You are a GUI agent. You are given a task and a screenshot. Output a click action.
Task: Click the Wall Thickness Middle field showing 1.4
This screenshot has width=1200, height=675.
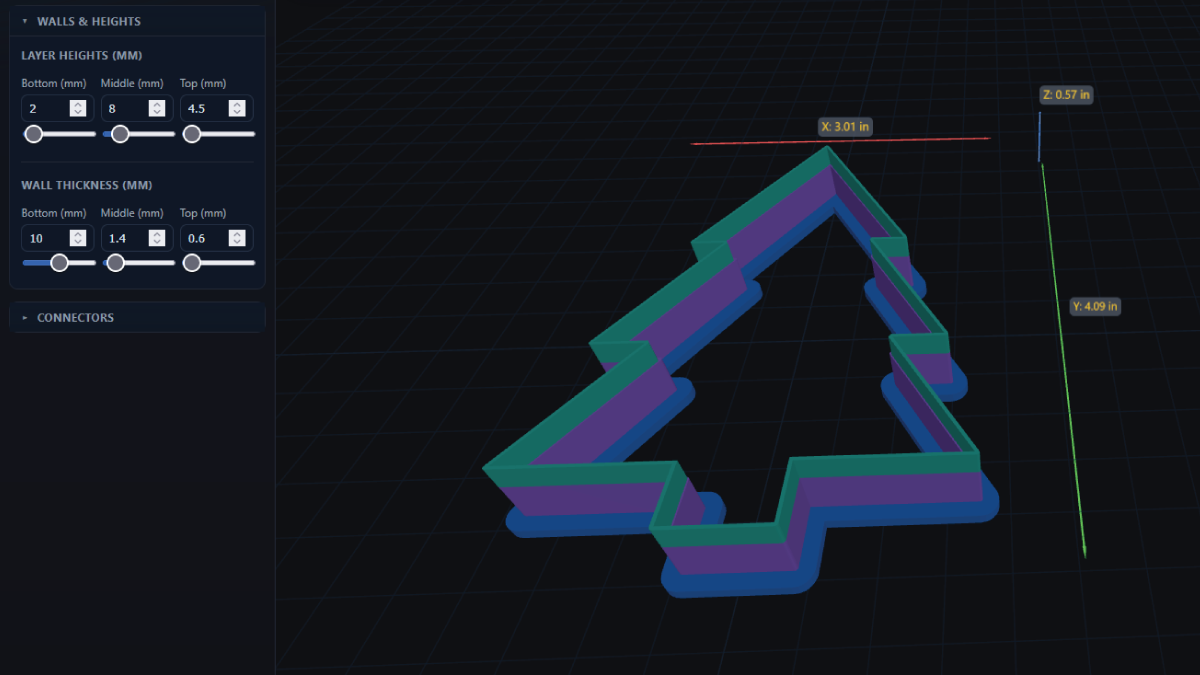[x=125, y=238]
